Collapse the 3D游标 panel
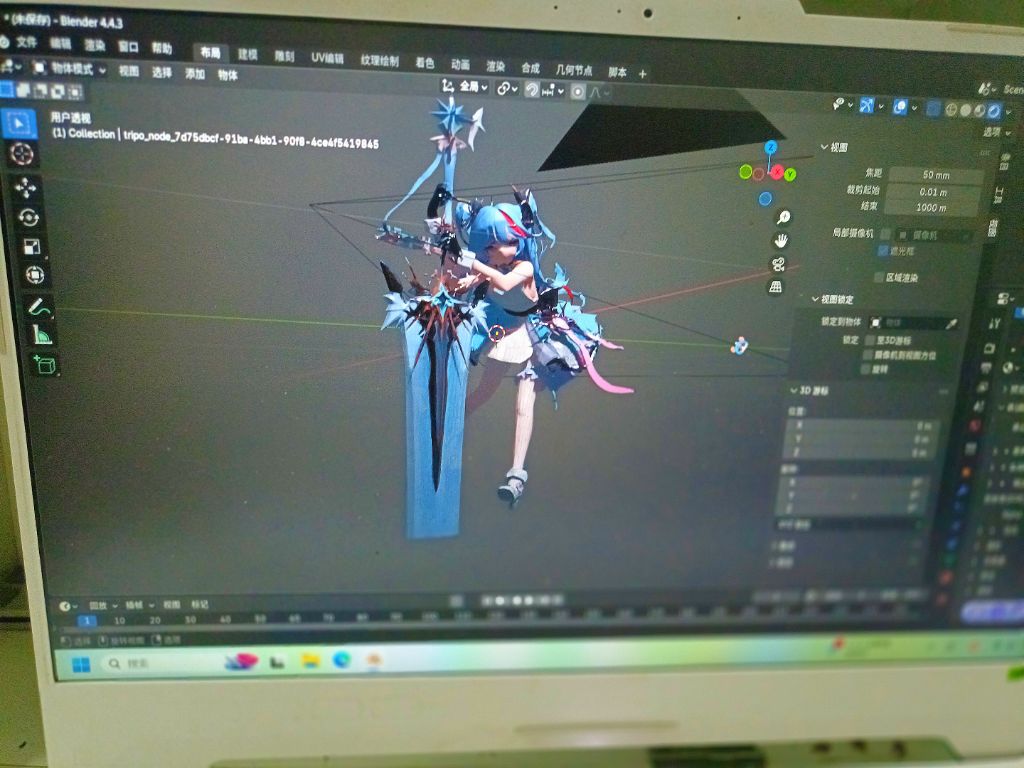1024x768 pixels. click(x=809, y=391)
